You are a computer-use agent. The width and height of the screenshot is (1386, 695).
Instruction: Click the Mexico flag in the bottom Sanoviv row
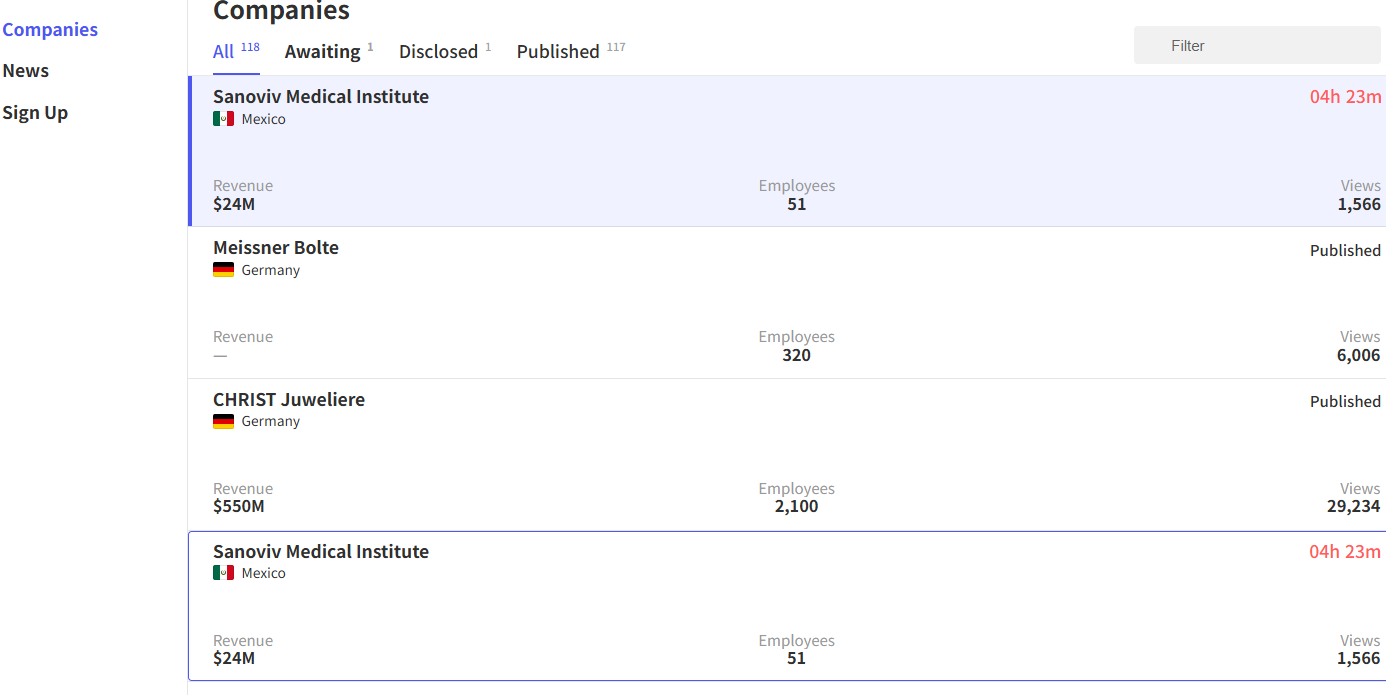(x=223, y=573)
